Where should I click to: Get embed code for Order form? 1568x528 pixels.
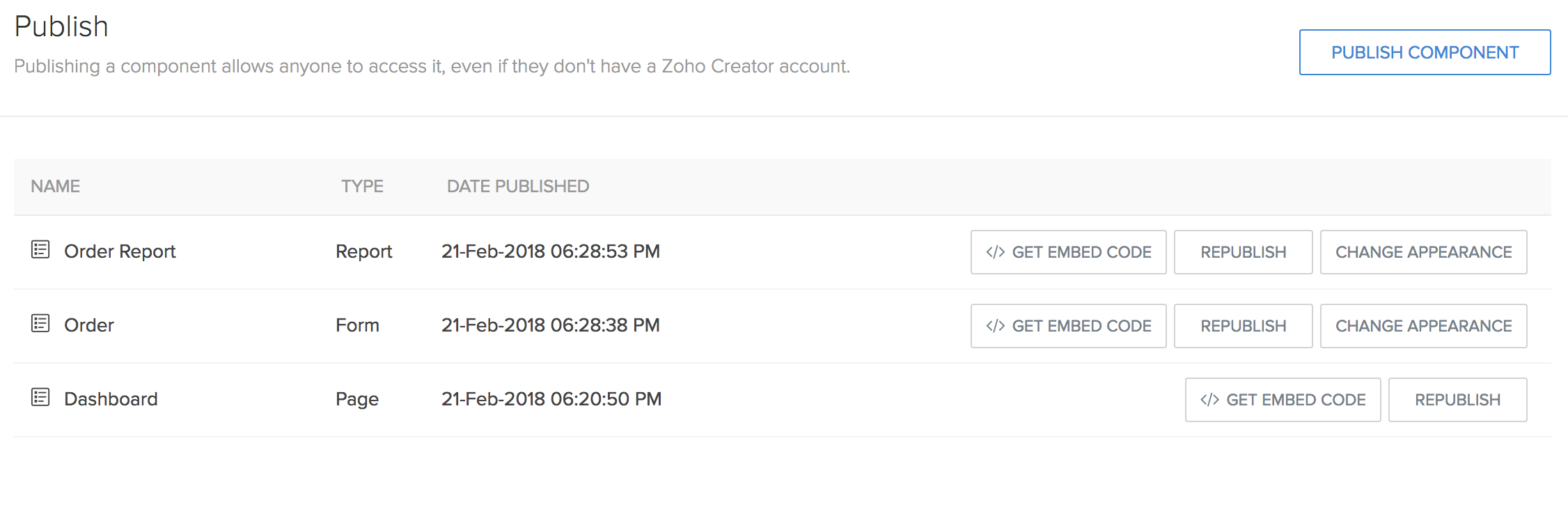click(x=1068, y=326)
